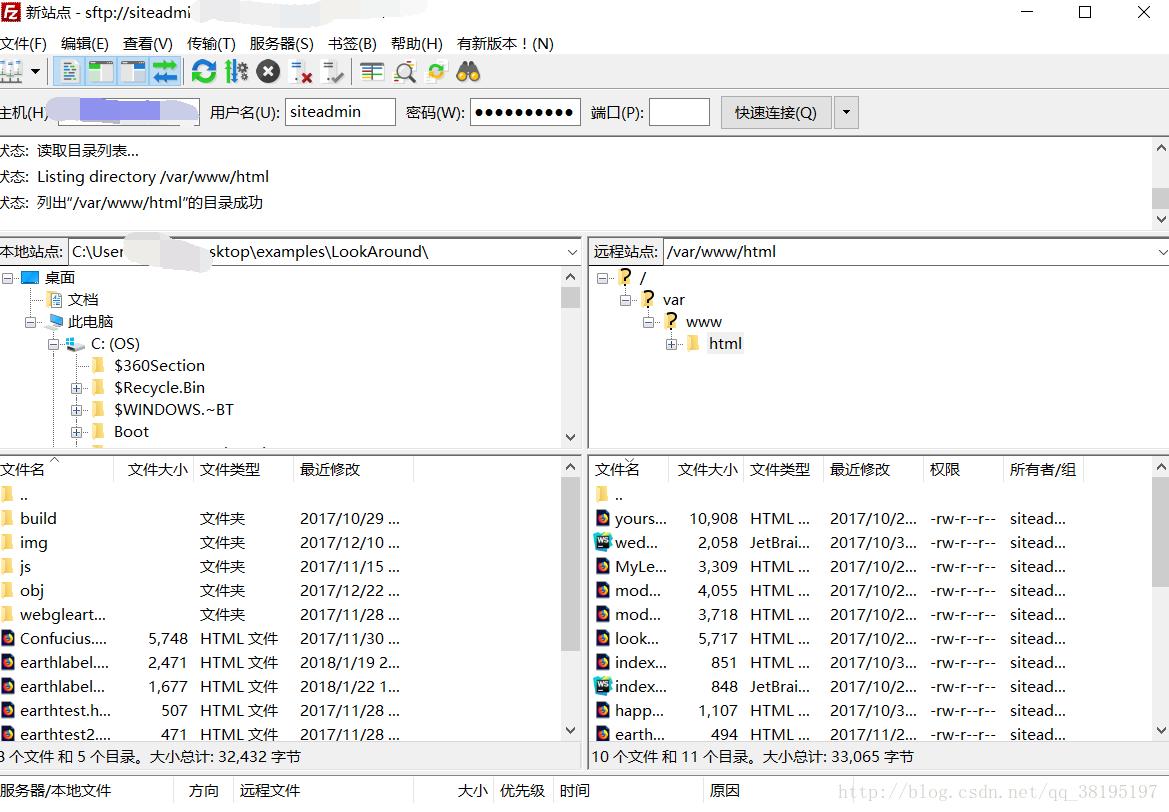Open the 有新版本！(N) menu
Image resolution: width=1169 pixels, height=812 pixels.
click(505, 44)
